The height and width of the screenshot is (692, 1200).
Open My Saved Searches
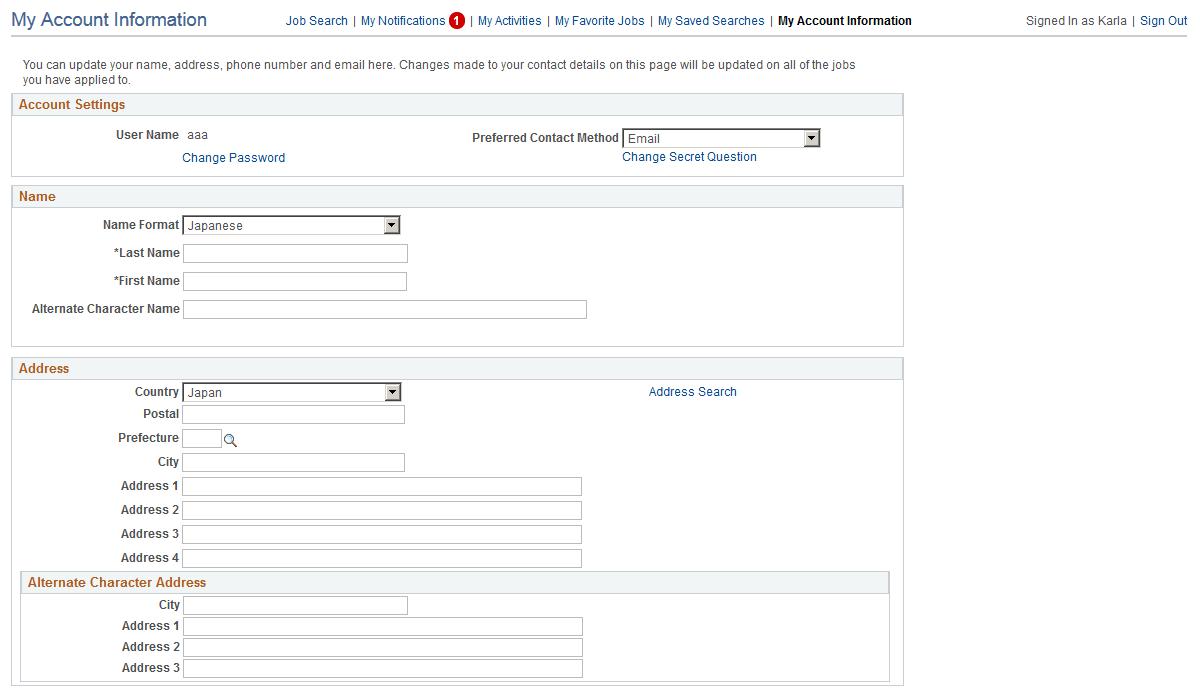[x=711, y=20]
